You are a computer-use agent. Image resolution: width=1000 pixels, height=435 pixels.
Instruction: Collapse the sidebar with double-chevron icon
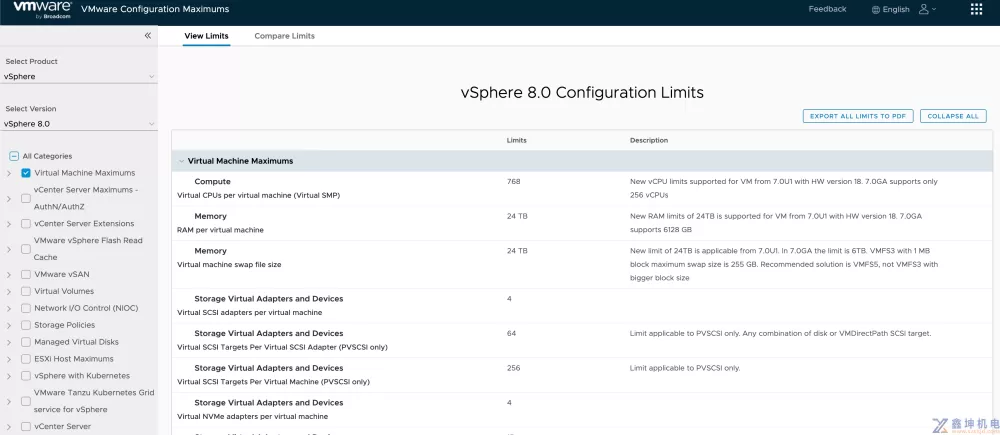[x=148, y=36]
